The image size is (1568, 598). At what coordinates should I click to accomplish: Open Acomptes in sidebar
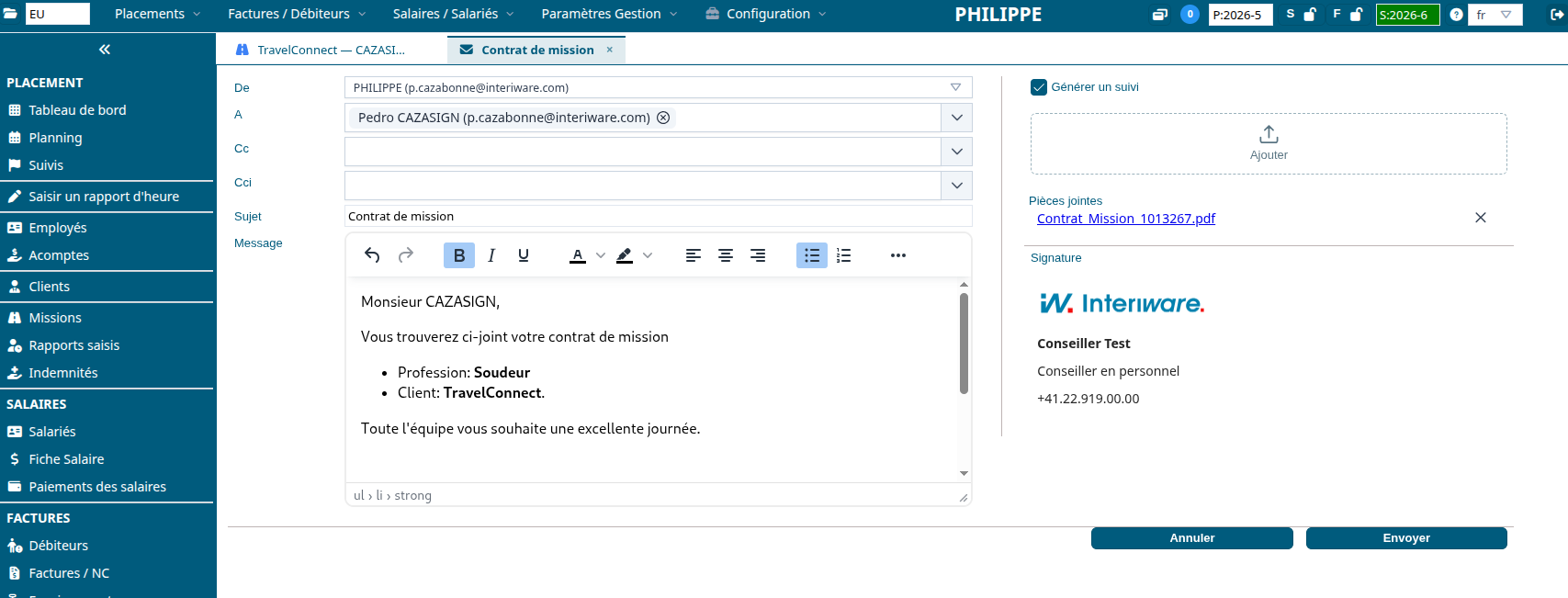(x=59, y=255)
